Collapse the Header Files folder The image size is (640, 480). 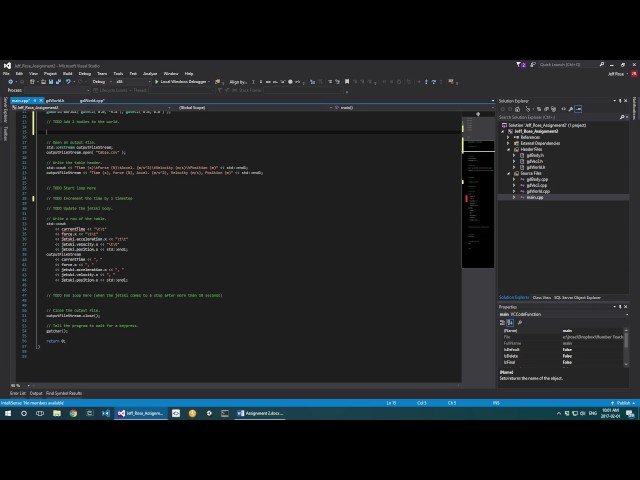click(509, 149)
